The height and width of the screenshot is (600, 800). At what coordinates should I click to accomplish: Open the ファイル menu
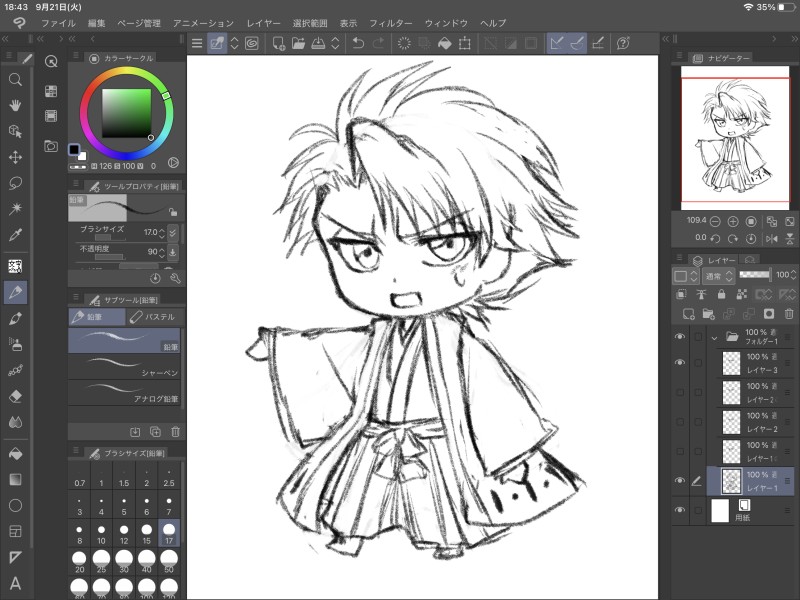tap(58, 23)
